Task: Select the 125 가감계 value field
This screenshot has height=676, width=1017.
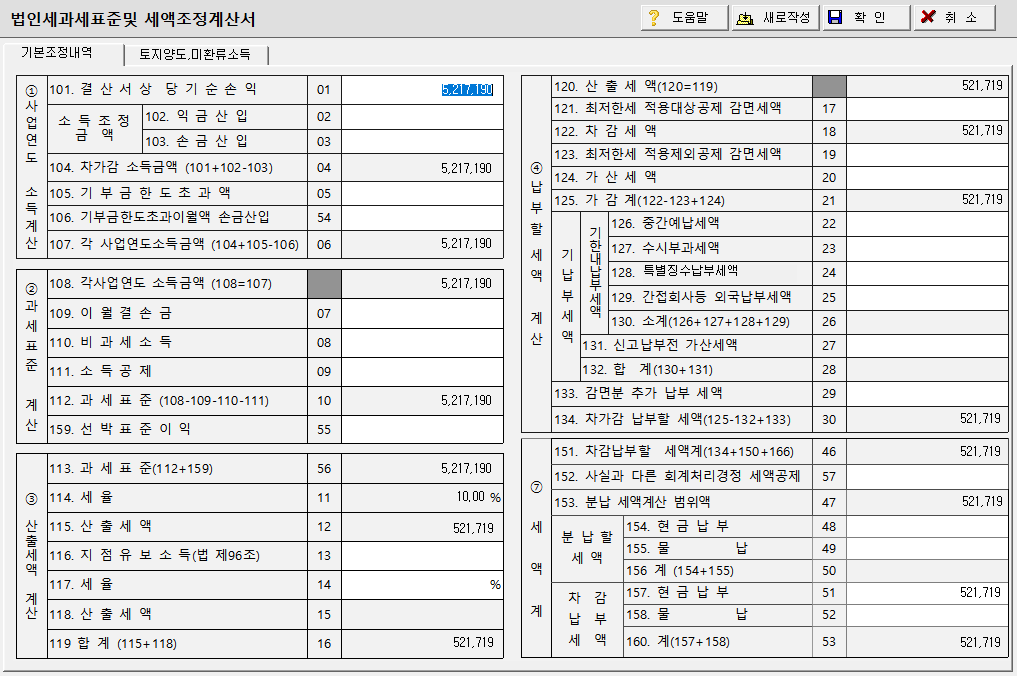Action: tap(927, 200)
